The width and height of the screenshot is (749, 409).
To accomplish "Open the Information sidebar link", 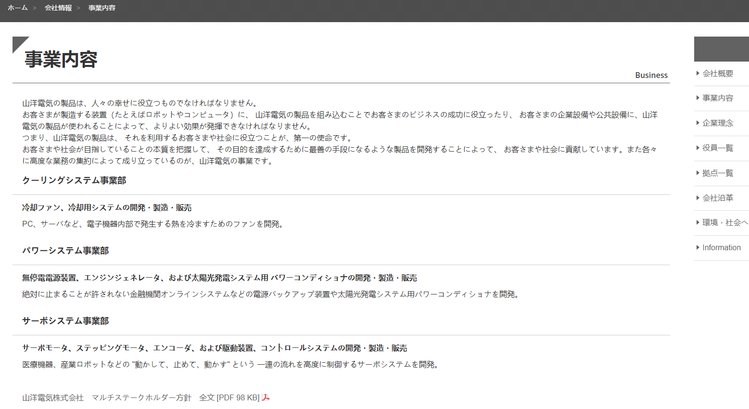I will pos(722,247).
